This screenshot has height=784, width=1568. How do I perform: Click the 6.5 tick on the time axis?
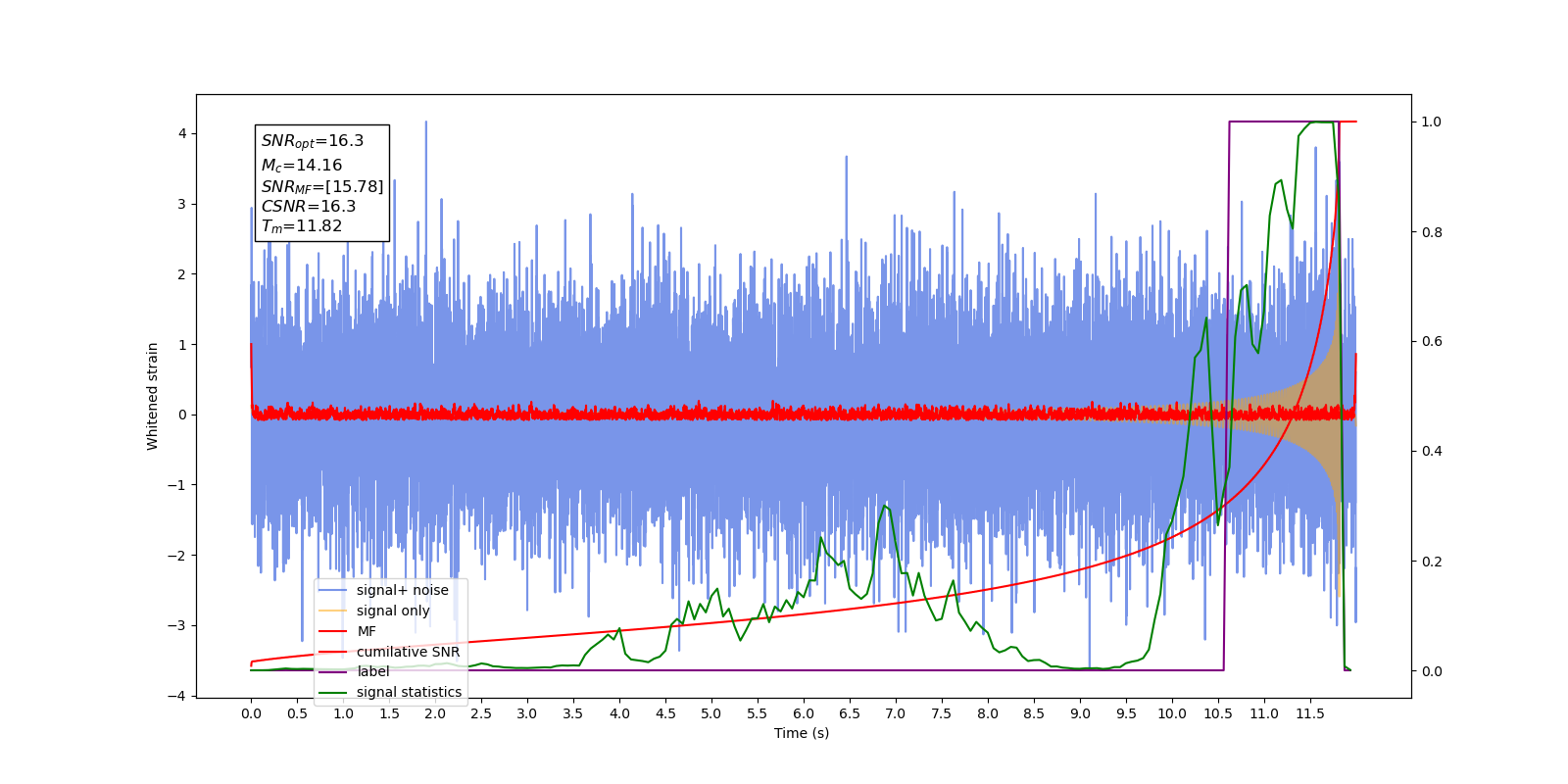coord(850,713)
